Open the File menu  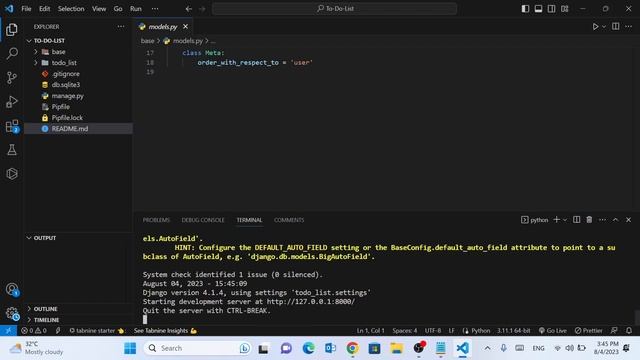[x=26, y=9]
